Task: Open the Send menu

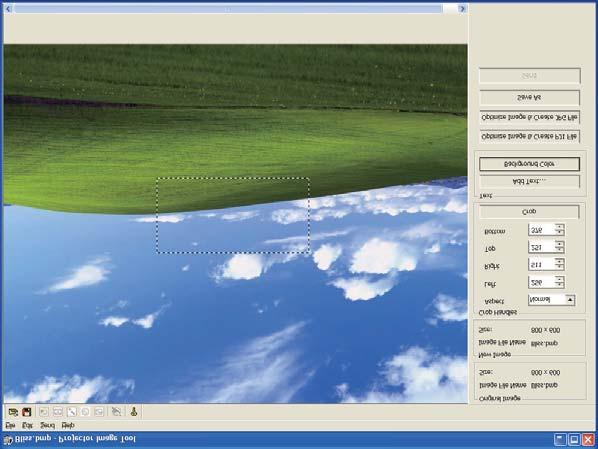Action: point(48,425)
